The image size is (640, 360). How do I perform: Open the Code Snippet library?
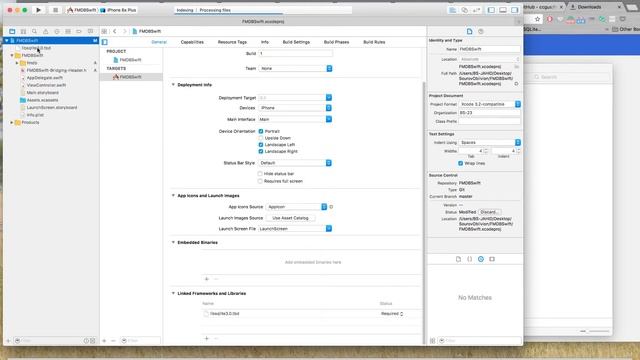[x=469, y=259]
